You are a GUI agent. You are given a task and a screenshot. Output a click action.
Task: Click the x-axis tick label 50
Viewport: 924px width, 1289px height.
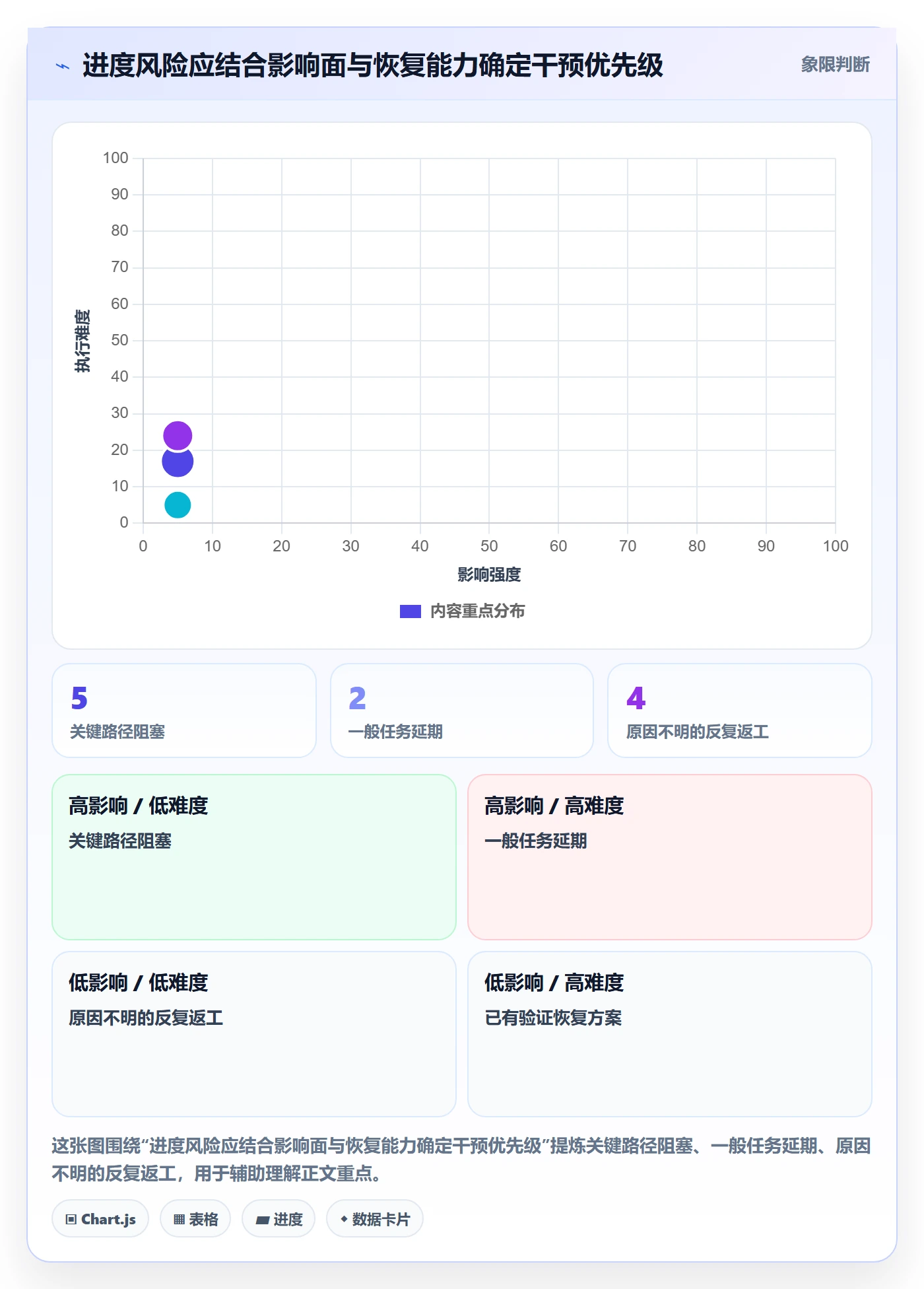pos(489,546)
